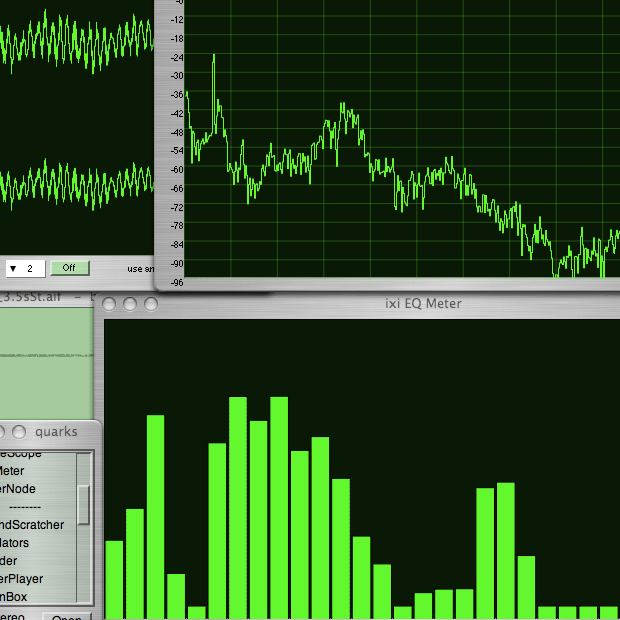Click the "-12" dB axis label
Viewport: 620px width, 620px height.
tap(177, 20)
